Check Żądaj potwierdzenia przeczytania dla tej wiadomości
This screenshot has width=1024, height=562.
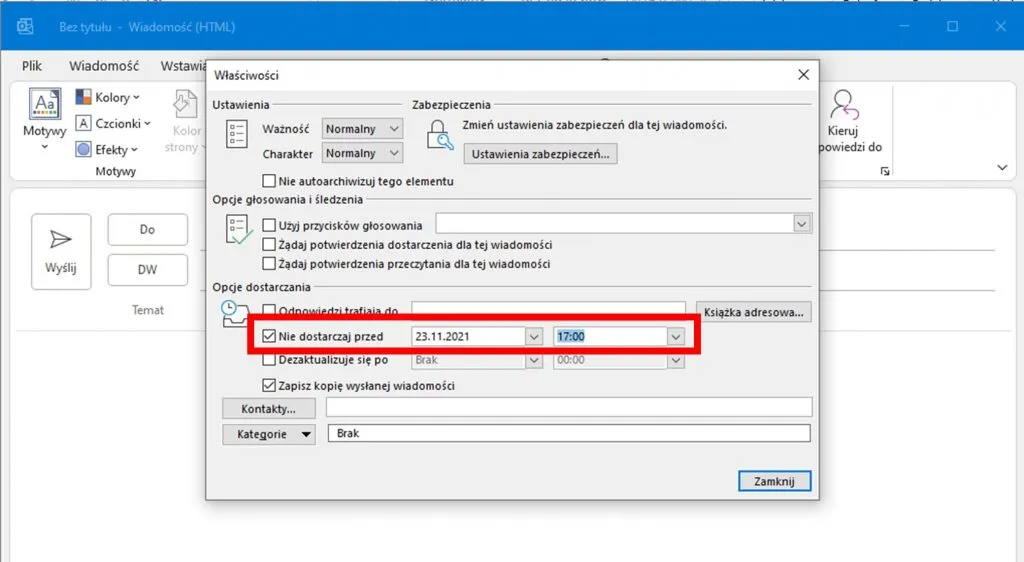click(268, 264)
